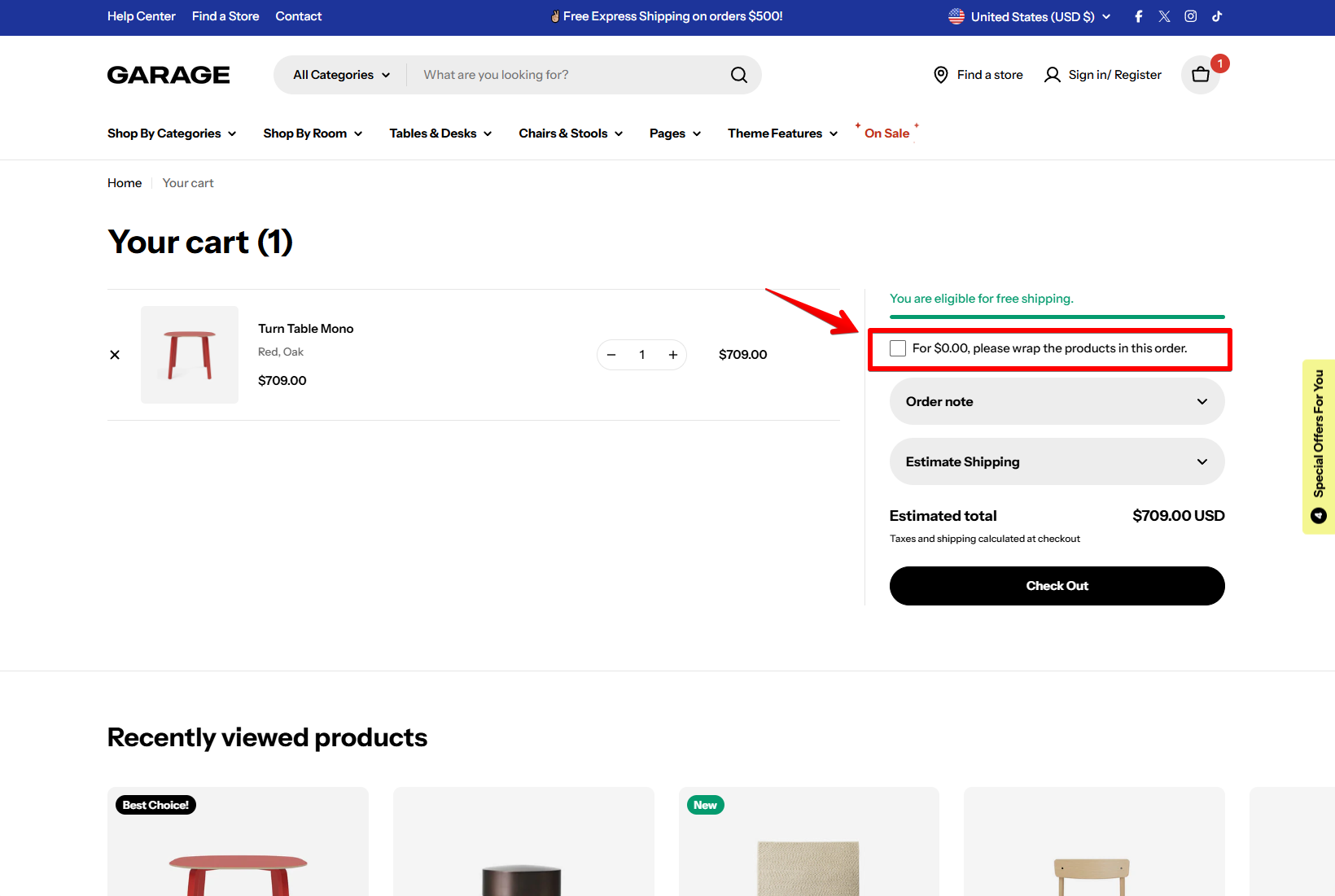Open the TikTok social icon
1335x896 pixels.
[x=1216, y=16]
